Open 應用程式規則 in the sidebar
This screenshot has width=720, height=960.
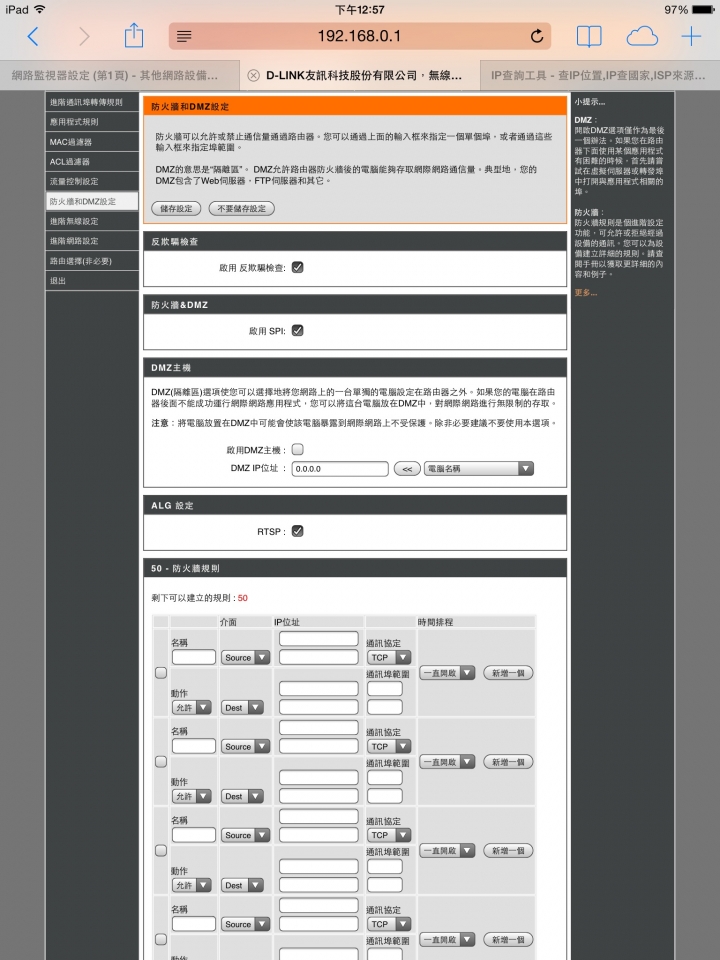click(92, 122)
